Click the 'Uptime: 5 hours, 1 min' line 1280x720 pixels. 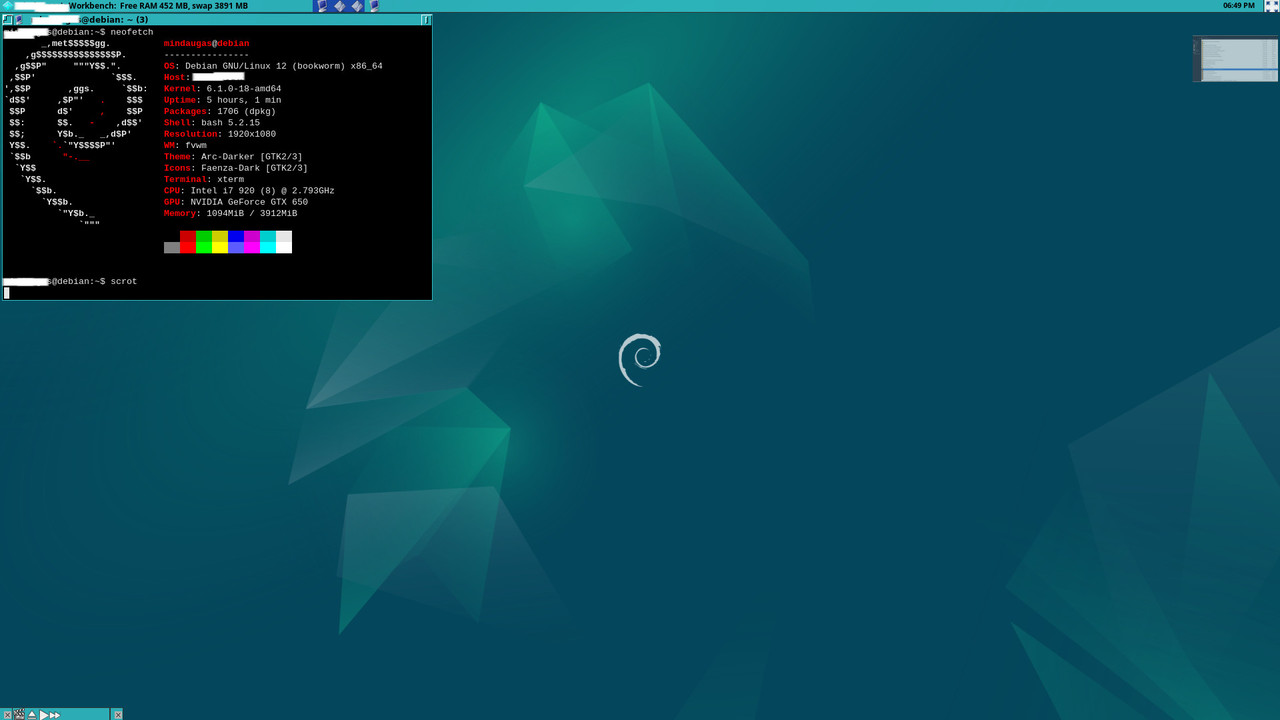pos(222,100)
